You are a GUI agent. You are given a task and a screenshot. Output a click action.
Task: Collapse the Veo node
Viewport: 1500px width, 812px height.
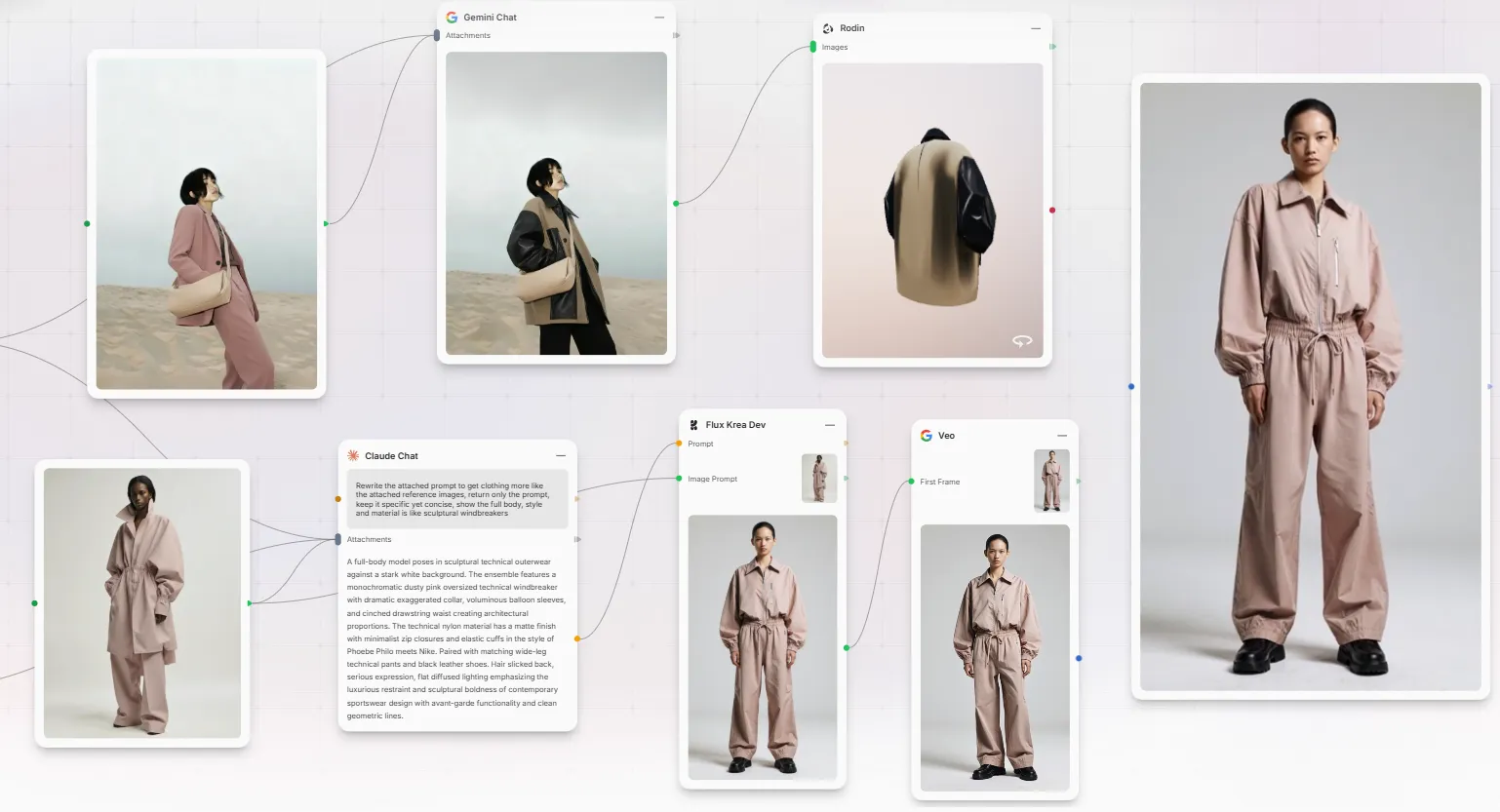(x=1062, y=436)
